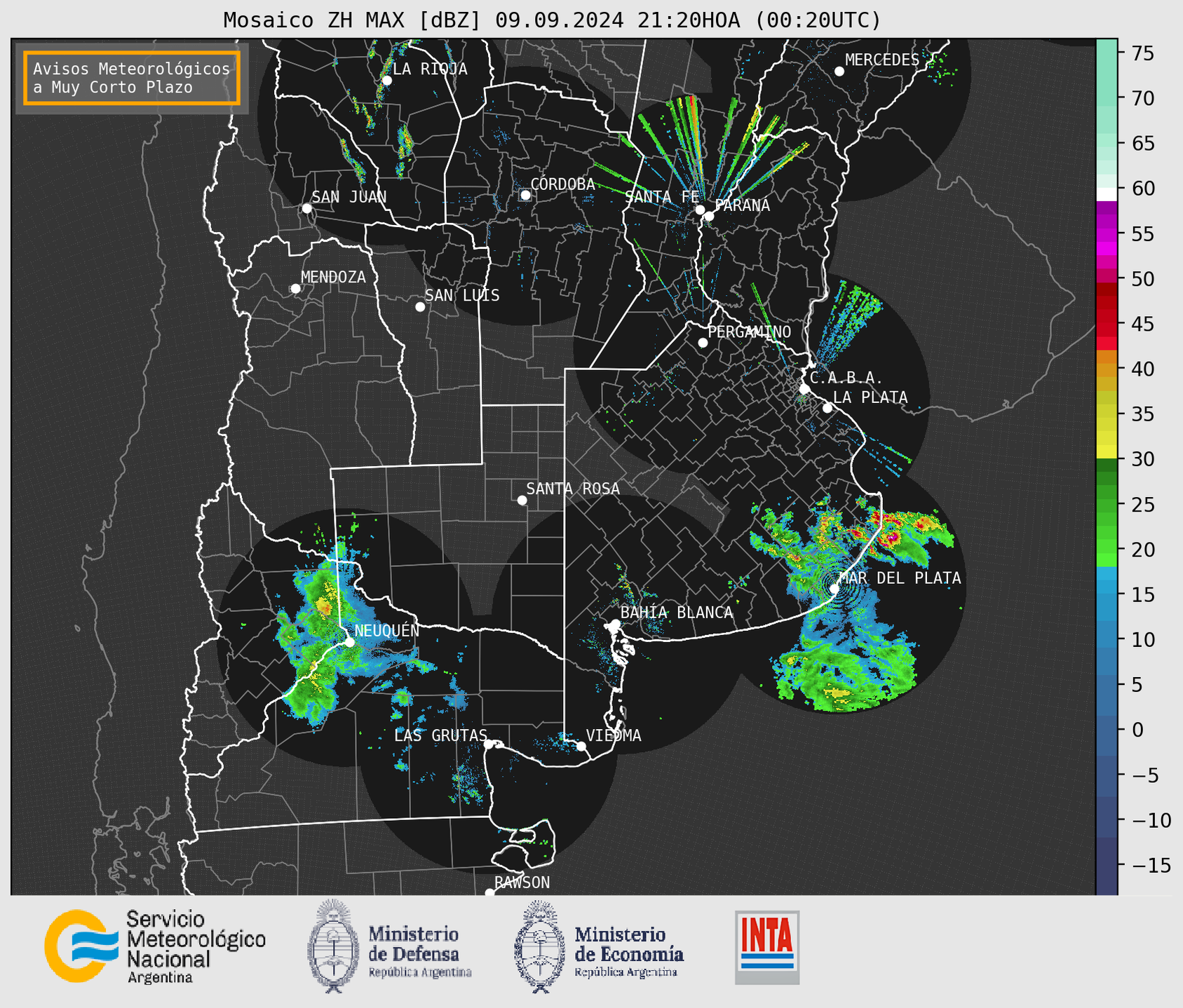Click the Bahía Blanca city marker dot

point(615,624)
